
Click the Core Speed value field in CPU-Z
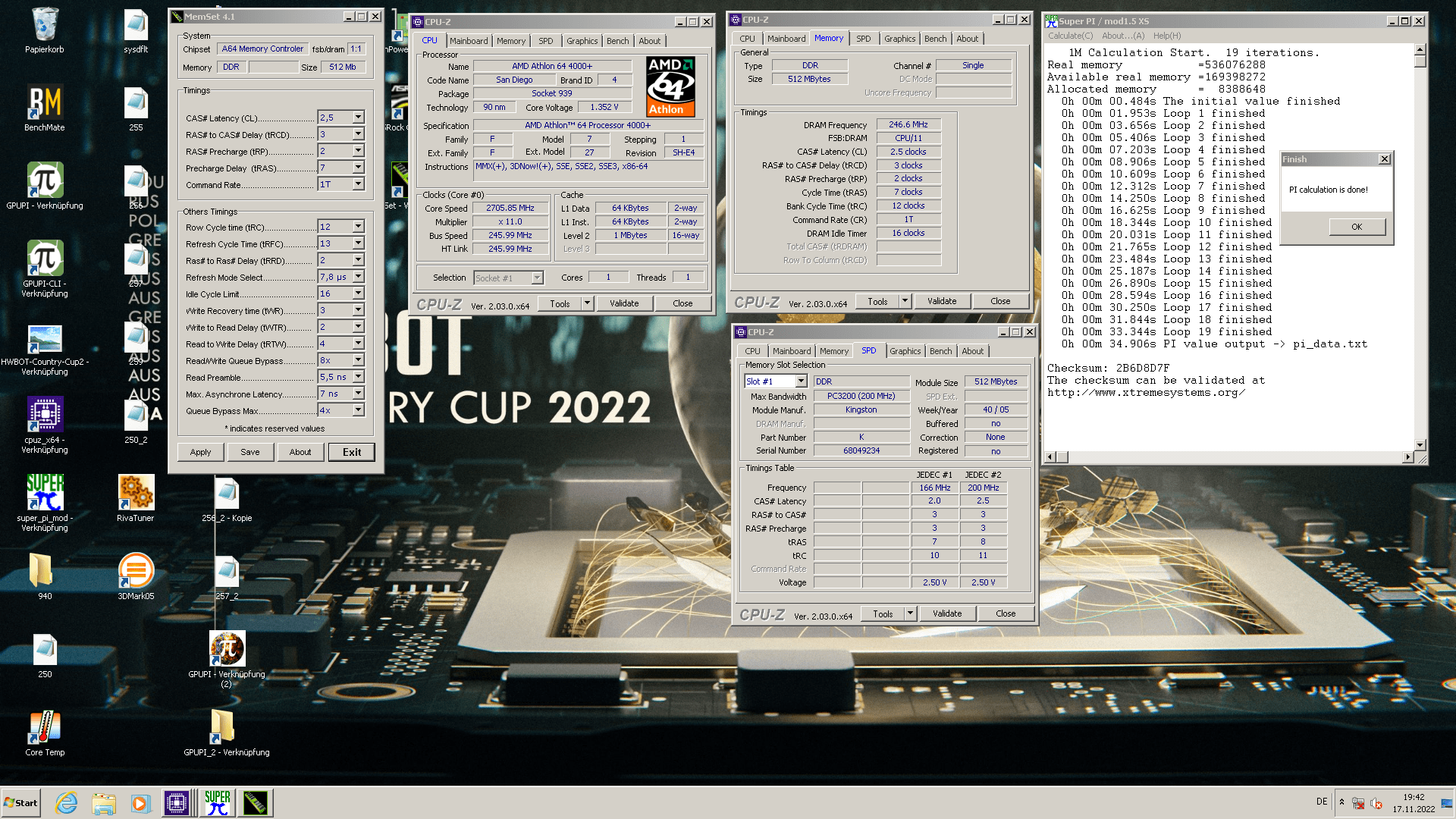(x=510, y=208)
